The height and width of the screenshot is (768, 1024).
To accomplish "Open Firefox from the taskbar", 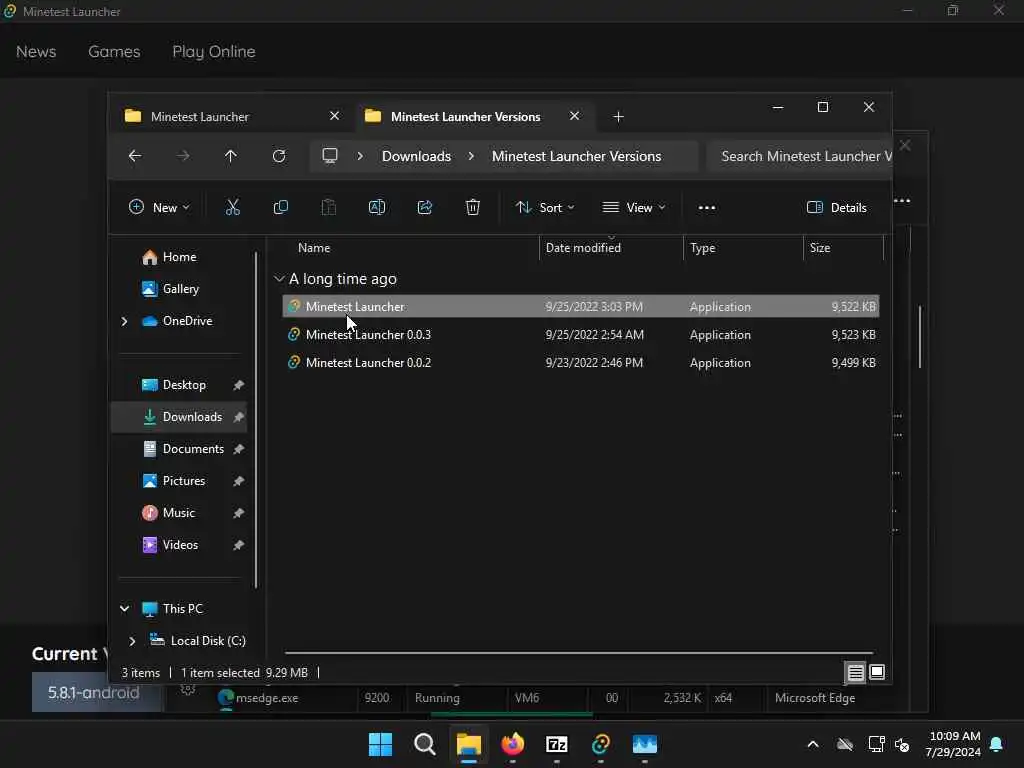I will [x=513, y=744].
